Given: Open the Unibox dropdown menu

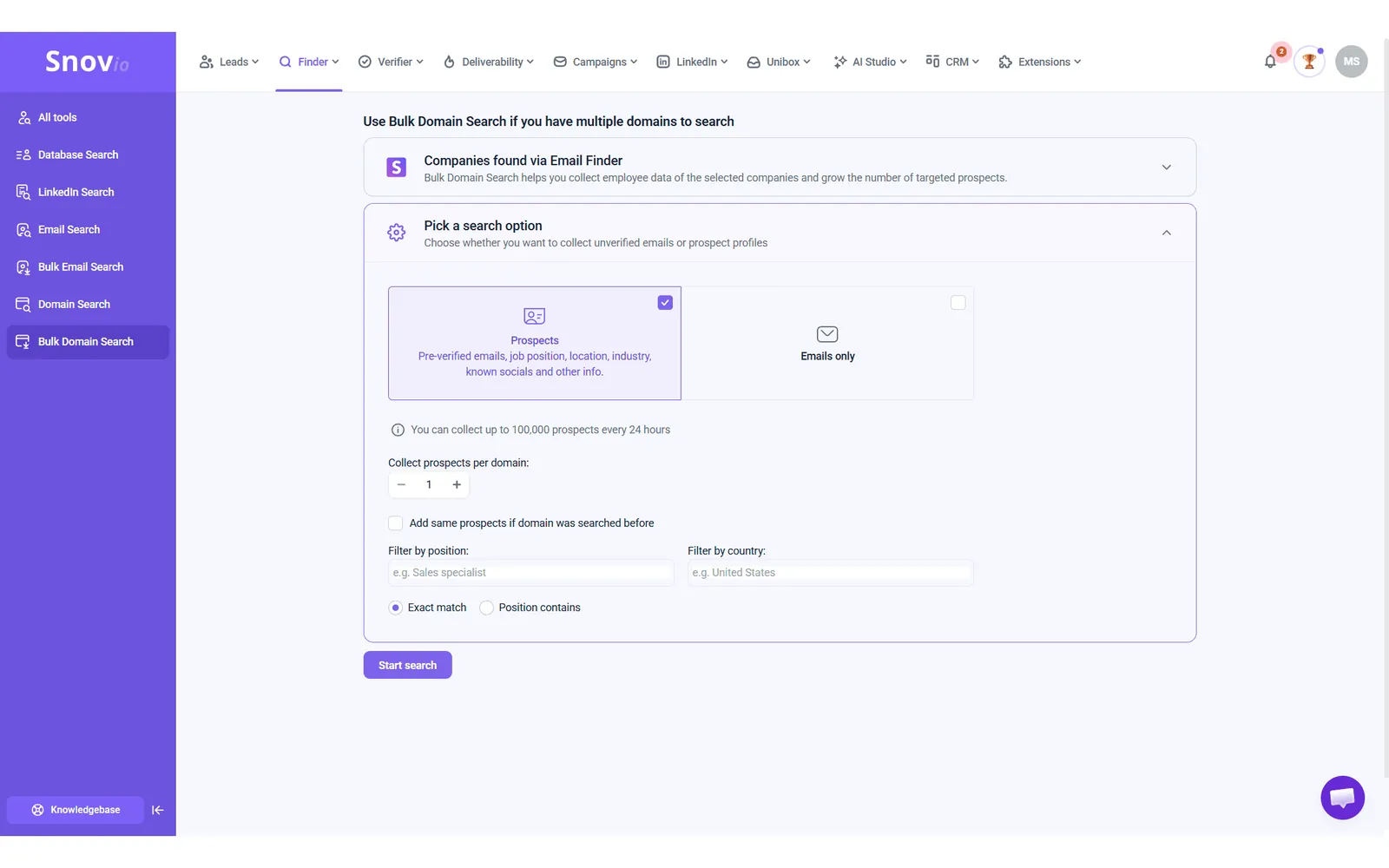Looking at the screenshot, I should pos(779,62).
